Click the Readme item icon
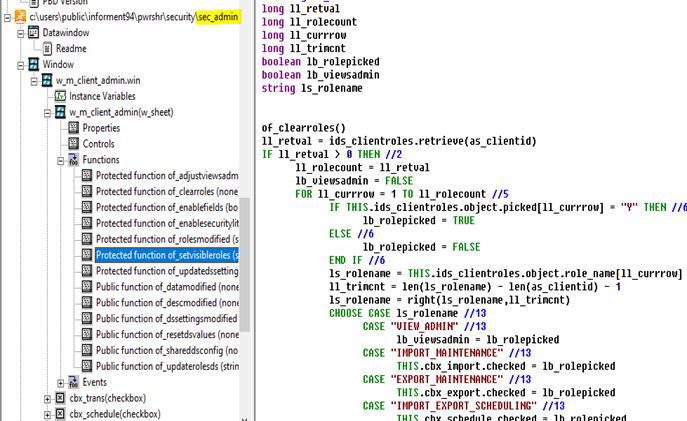Screen dimensions: 687x421 click(x=47, y=48)
